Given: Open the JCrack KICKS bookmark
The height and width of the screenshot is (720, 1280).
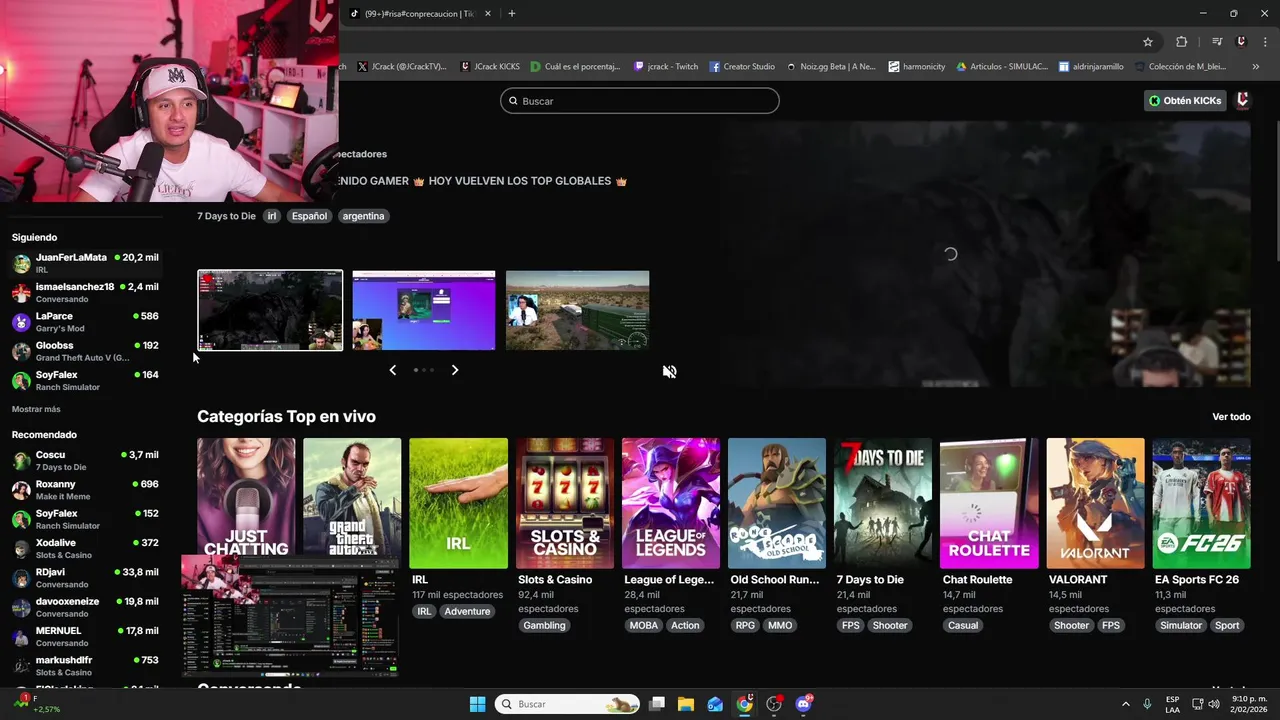Looking at the screenshot, I should (x=490, y=66).
